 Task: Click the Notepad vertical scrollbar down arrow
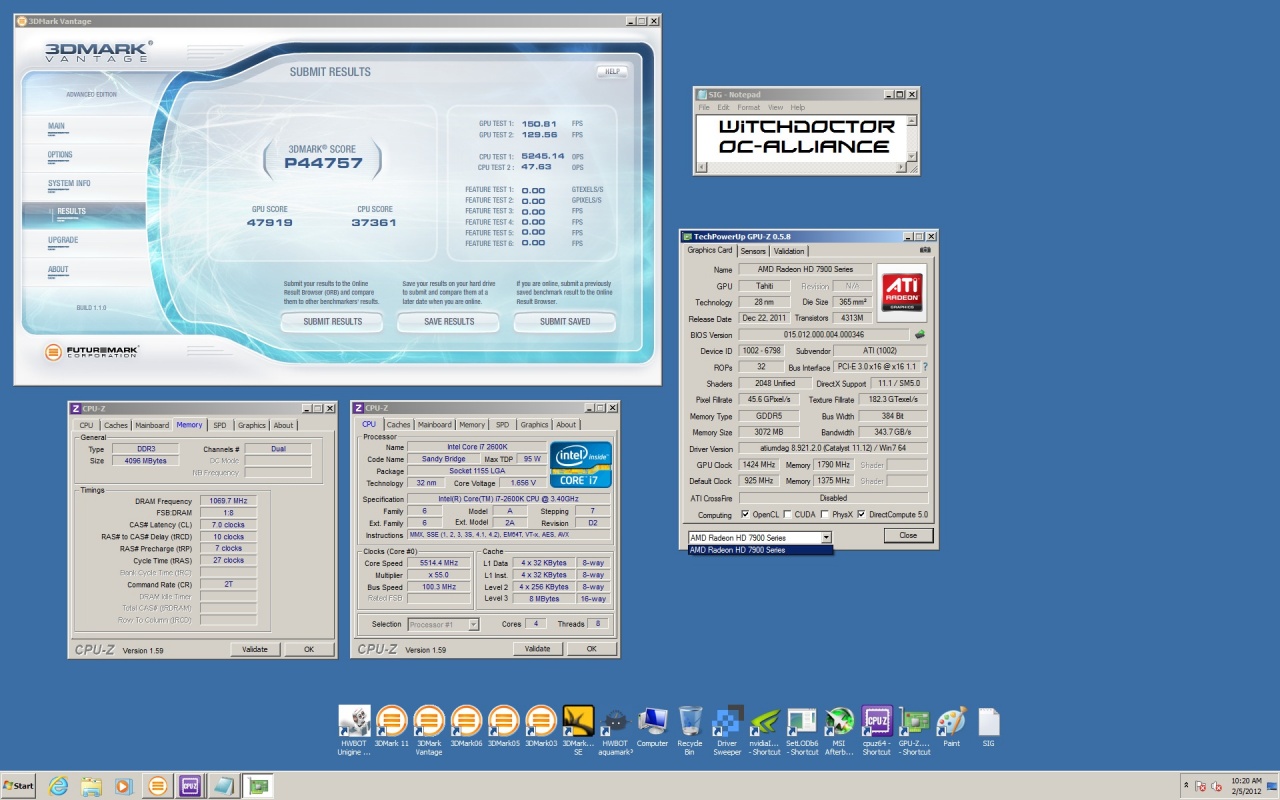click(911, 156)
